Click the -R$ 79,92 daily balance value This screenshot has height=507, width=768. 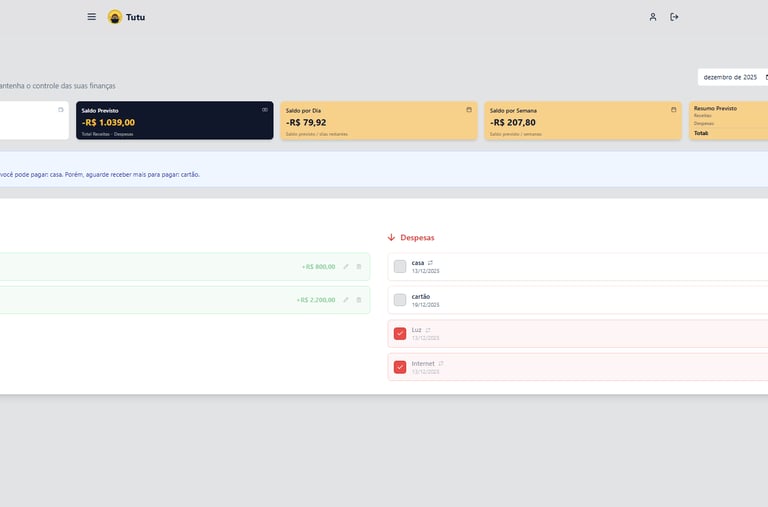tap(306, 122)
